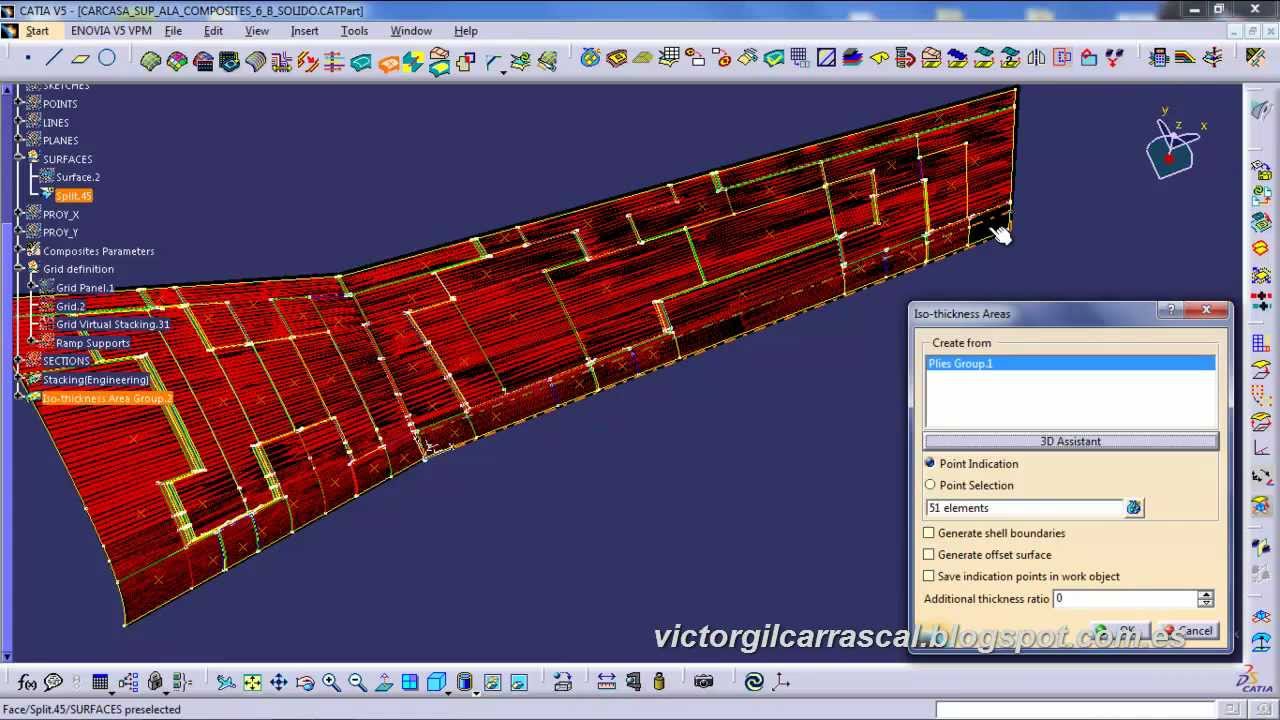
Task: Open the Window menu
Action: coord(411,31)
